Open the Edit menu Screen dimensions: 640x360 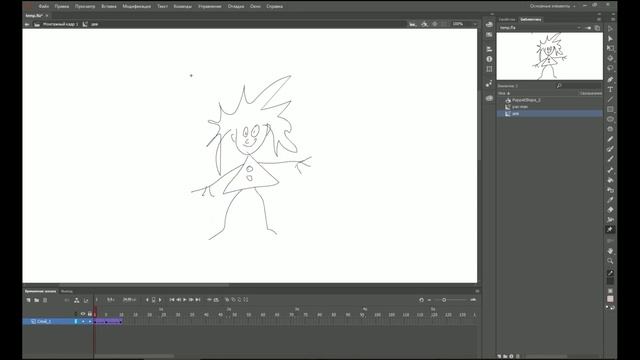[62, 6]
